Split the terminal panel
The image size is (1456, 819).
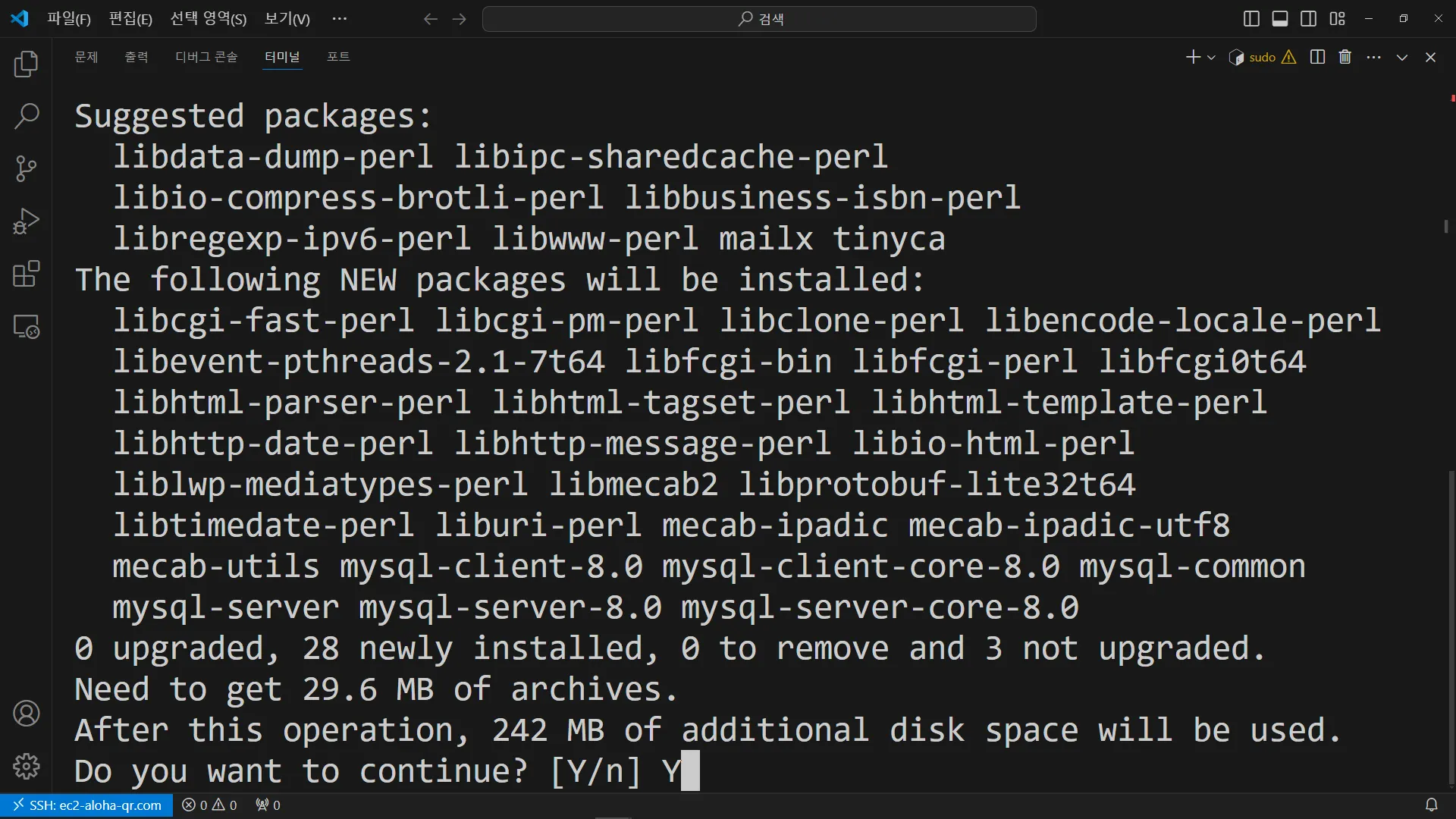(1317, 57)
